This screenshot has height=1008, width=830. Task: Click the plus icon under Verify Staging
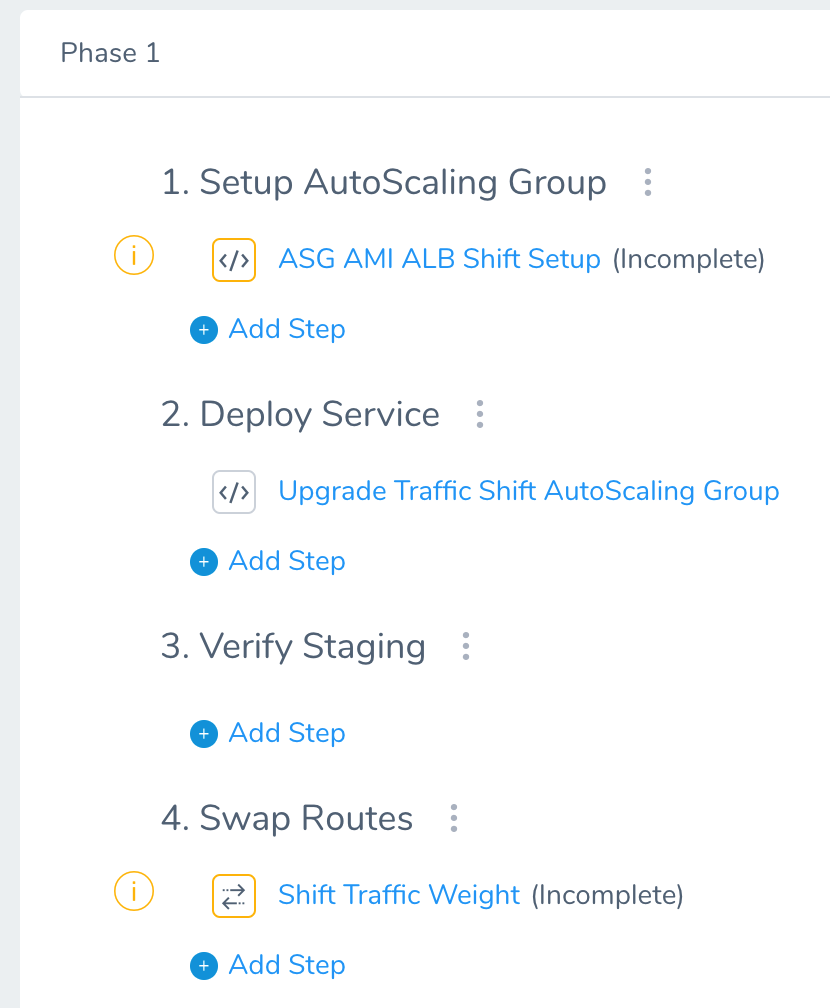(x=204, y=734)
